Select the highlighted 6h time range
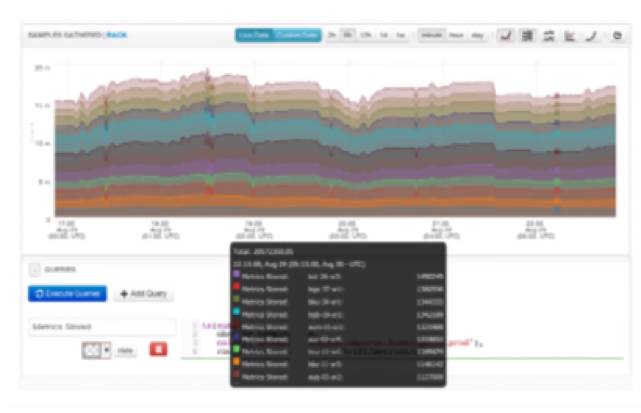The image size is (641, 413). pyautogui.click(x=347, y=35)
